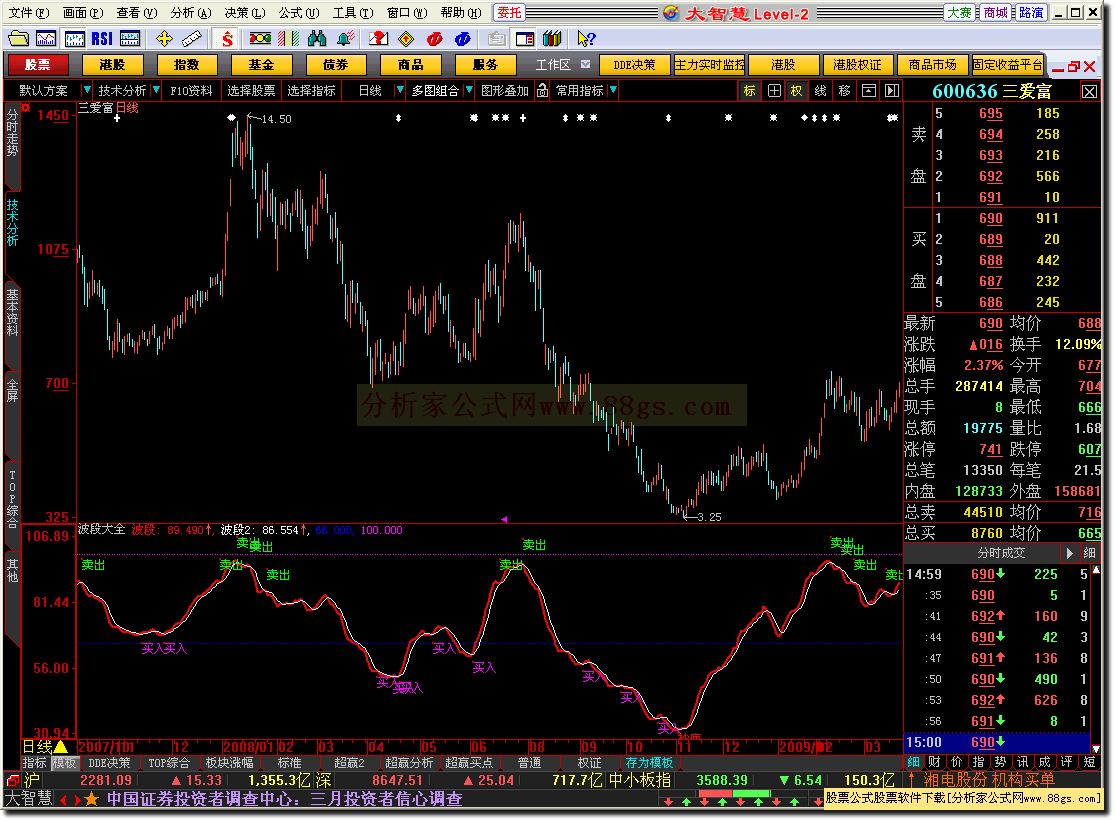Toggle the 权 adjustment button
Image resolution: width=1116 pixels, height=821 pixels.
point(796,90)
